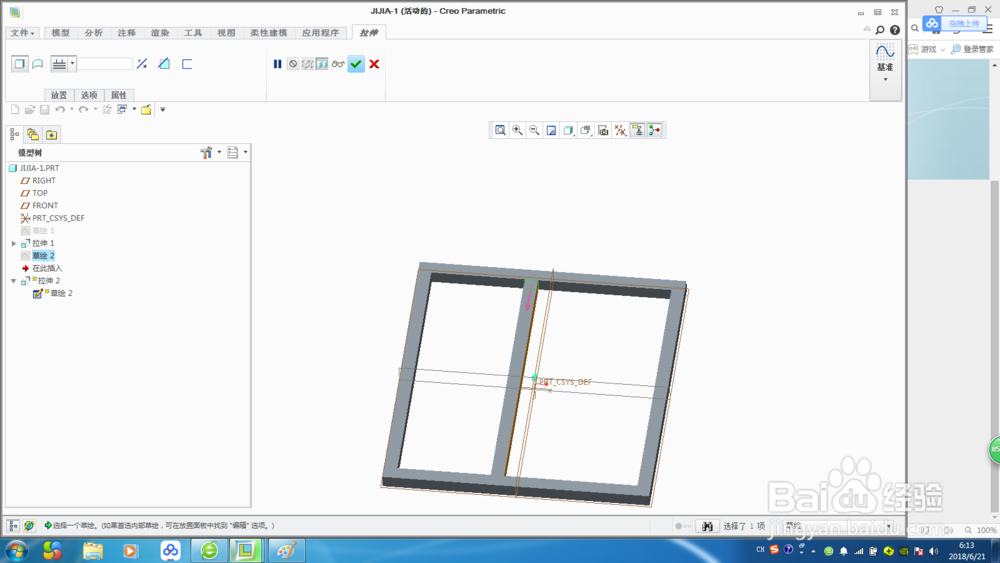1000x563 pixels.
Task: Click the undo arrow icon
Action: pos(60,110)
